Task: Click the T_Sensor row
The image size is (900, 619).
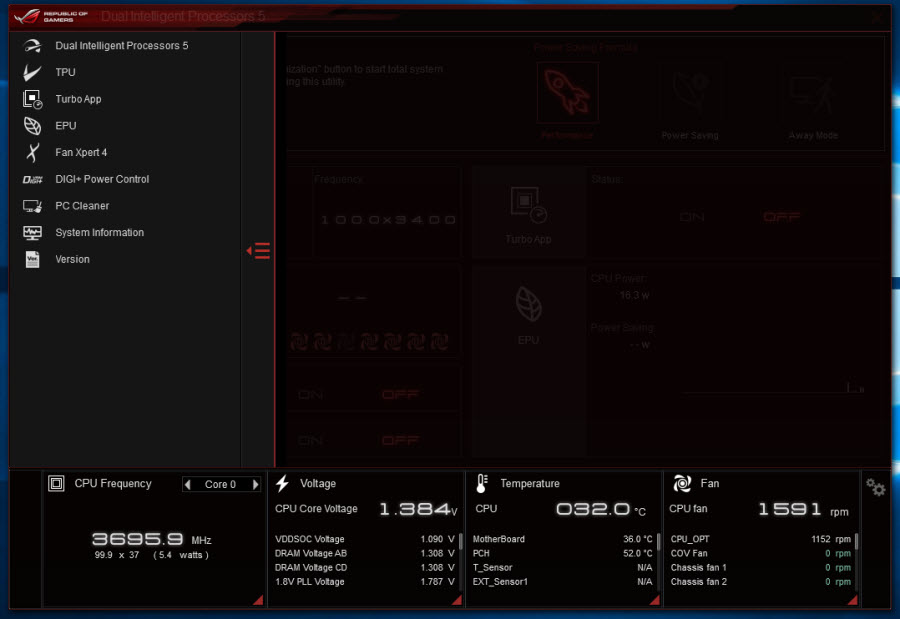Action: (x=562, y=567)
